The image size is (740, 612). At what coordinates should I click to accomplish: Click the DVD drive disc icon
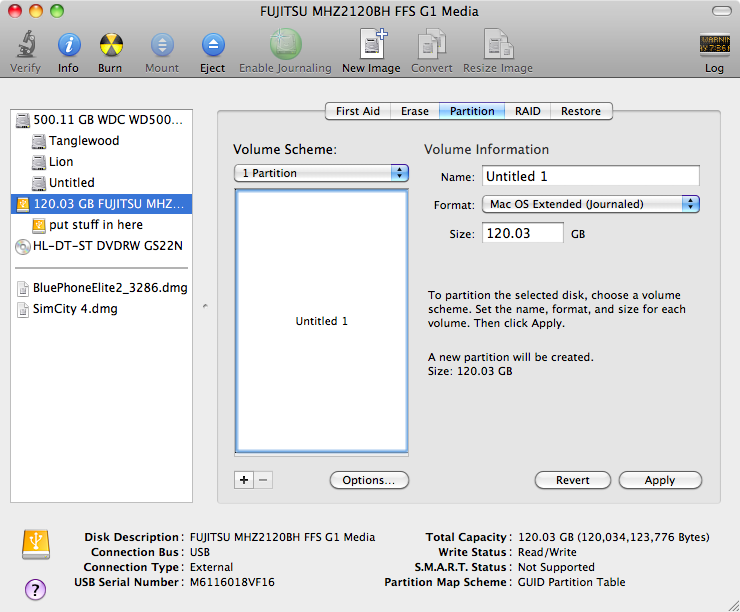click(x=22, y=246)
